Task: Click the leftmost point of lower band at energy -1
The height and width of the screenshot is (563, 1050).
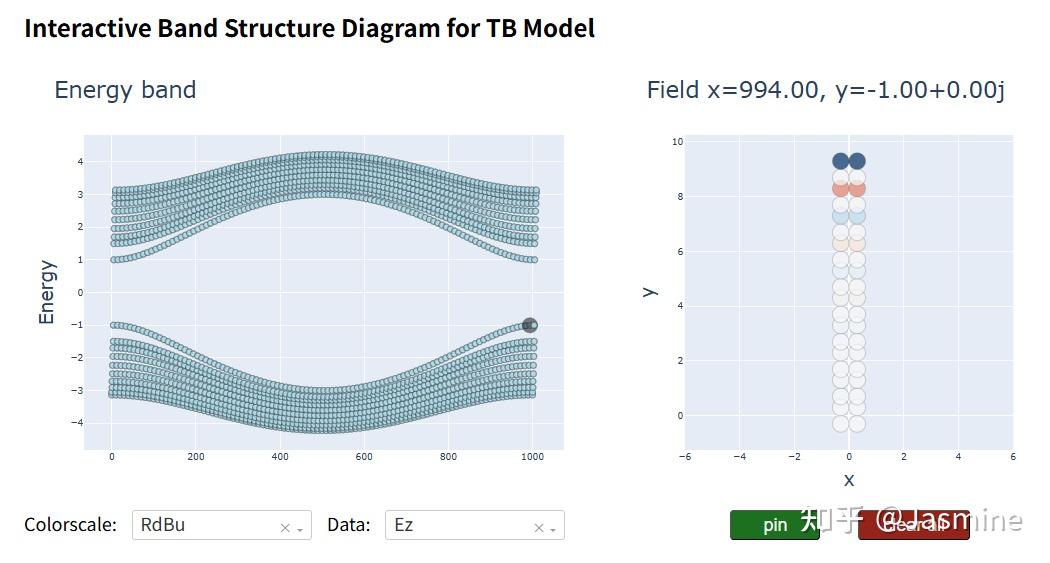Action: (x=114, y=325)
